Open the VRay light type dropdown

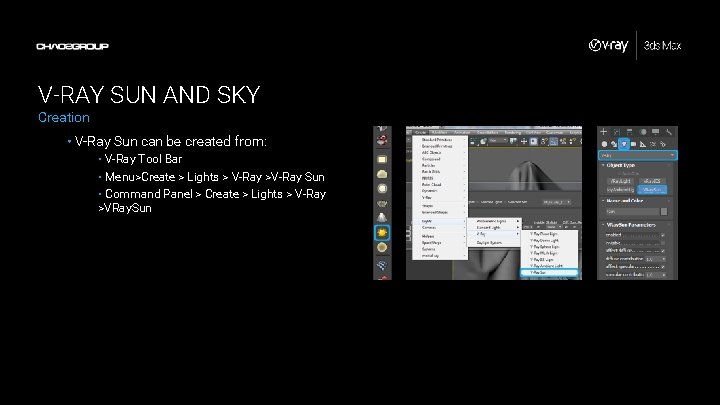tap(638, 155)
